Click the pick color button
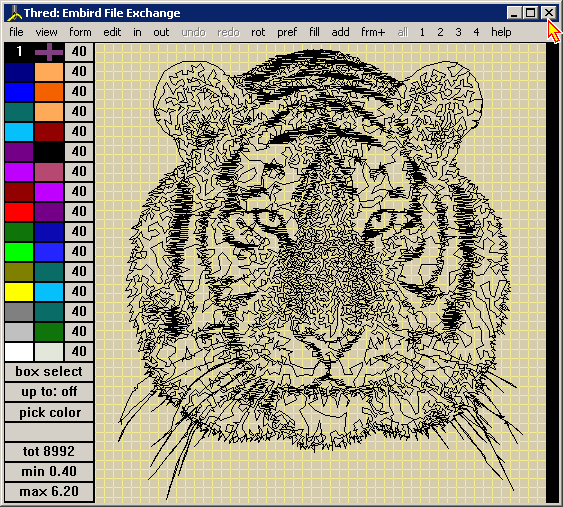The image size is (563, 507). (49, 412)
